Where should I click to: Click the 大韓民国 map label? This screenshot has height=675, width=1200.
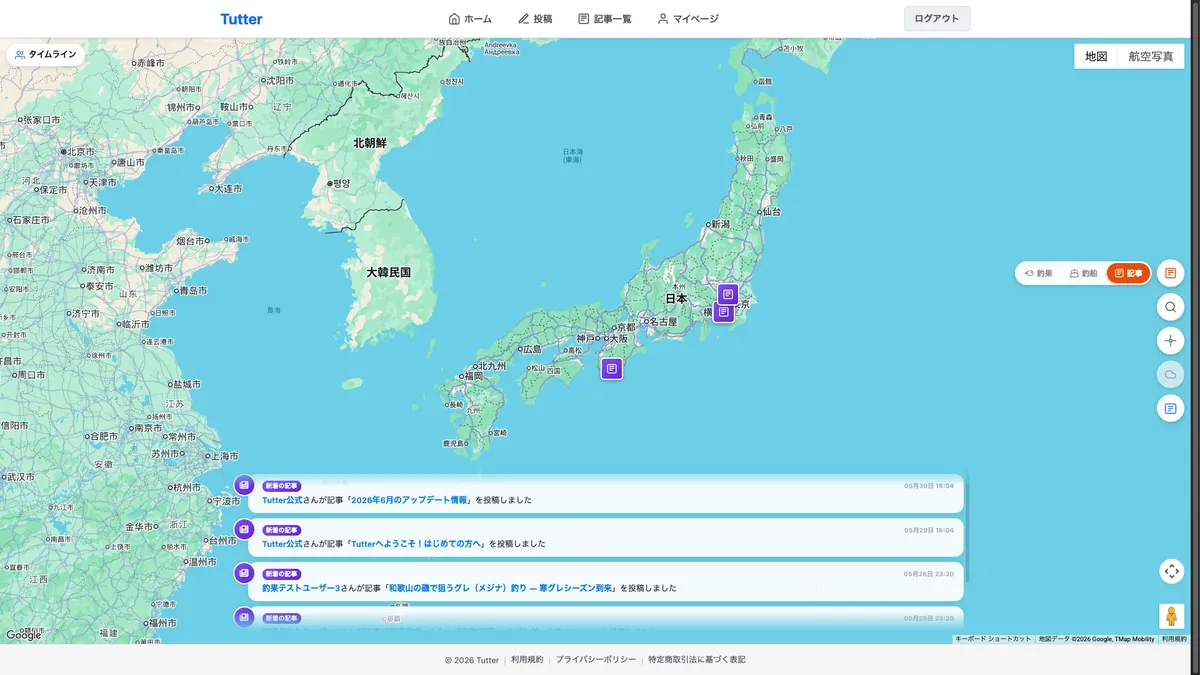pyautogui.click(x=388, y=272)
